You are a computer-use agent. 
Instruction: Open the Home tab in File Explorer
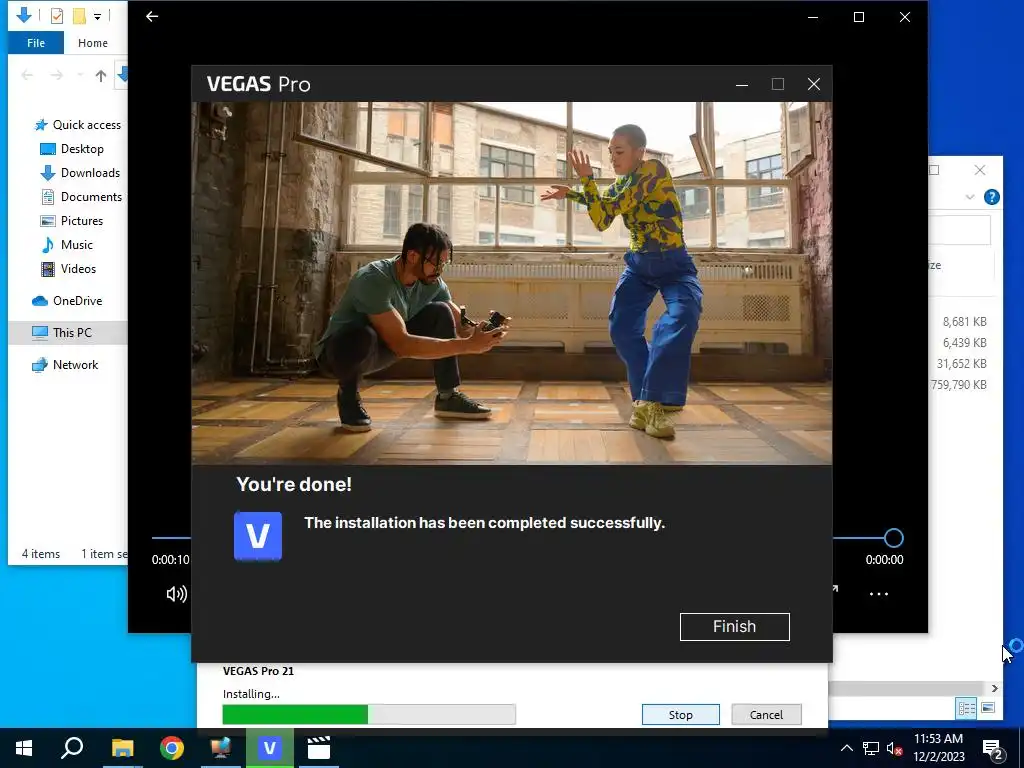click(93, 43)
